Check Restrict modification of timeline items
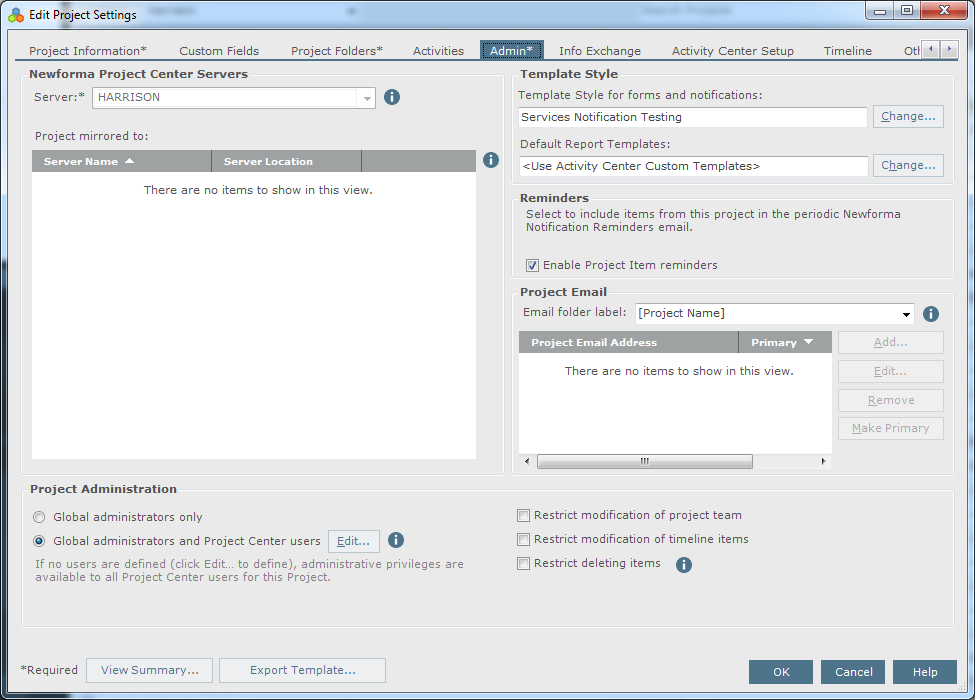975x700 pixels. click(524, 540)
